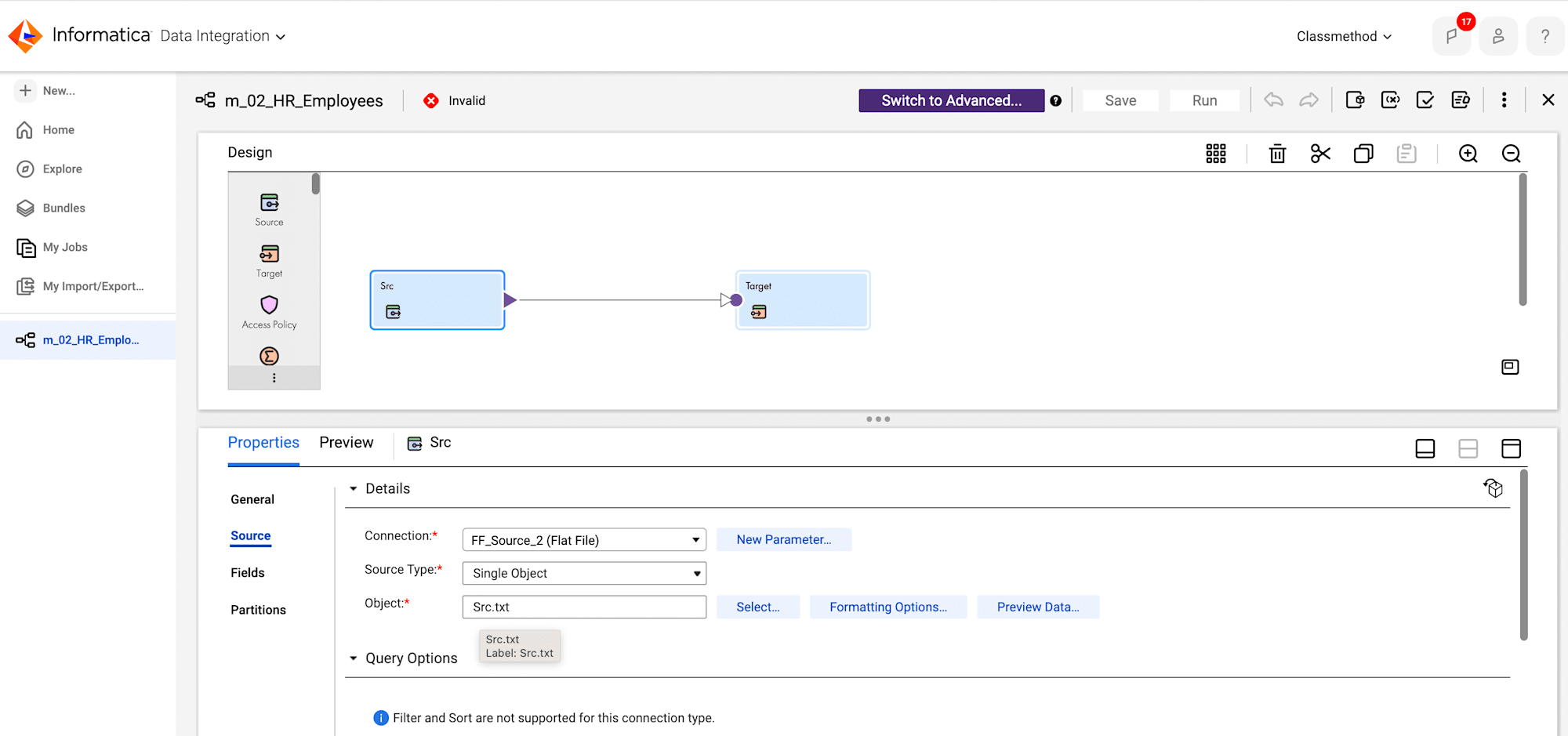Image resolution: width=1568 pixels, height=736 pixels.
Task: Select the Target node on canvas
Action: (803, 300)
